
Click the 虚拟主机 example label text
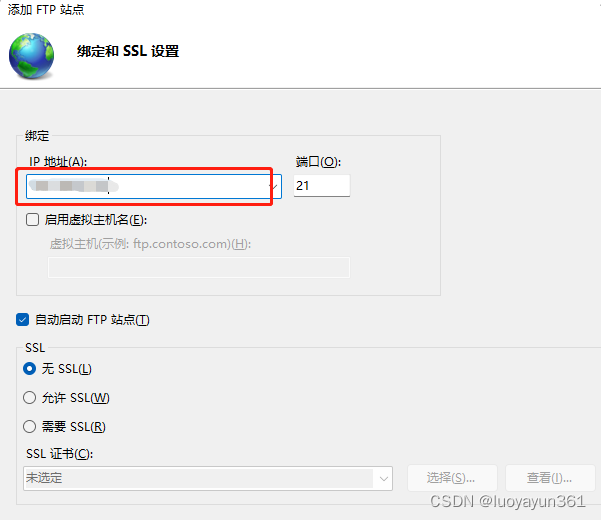click(150, 243)
